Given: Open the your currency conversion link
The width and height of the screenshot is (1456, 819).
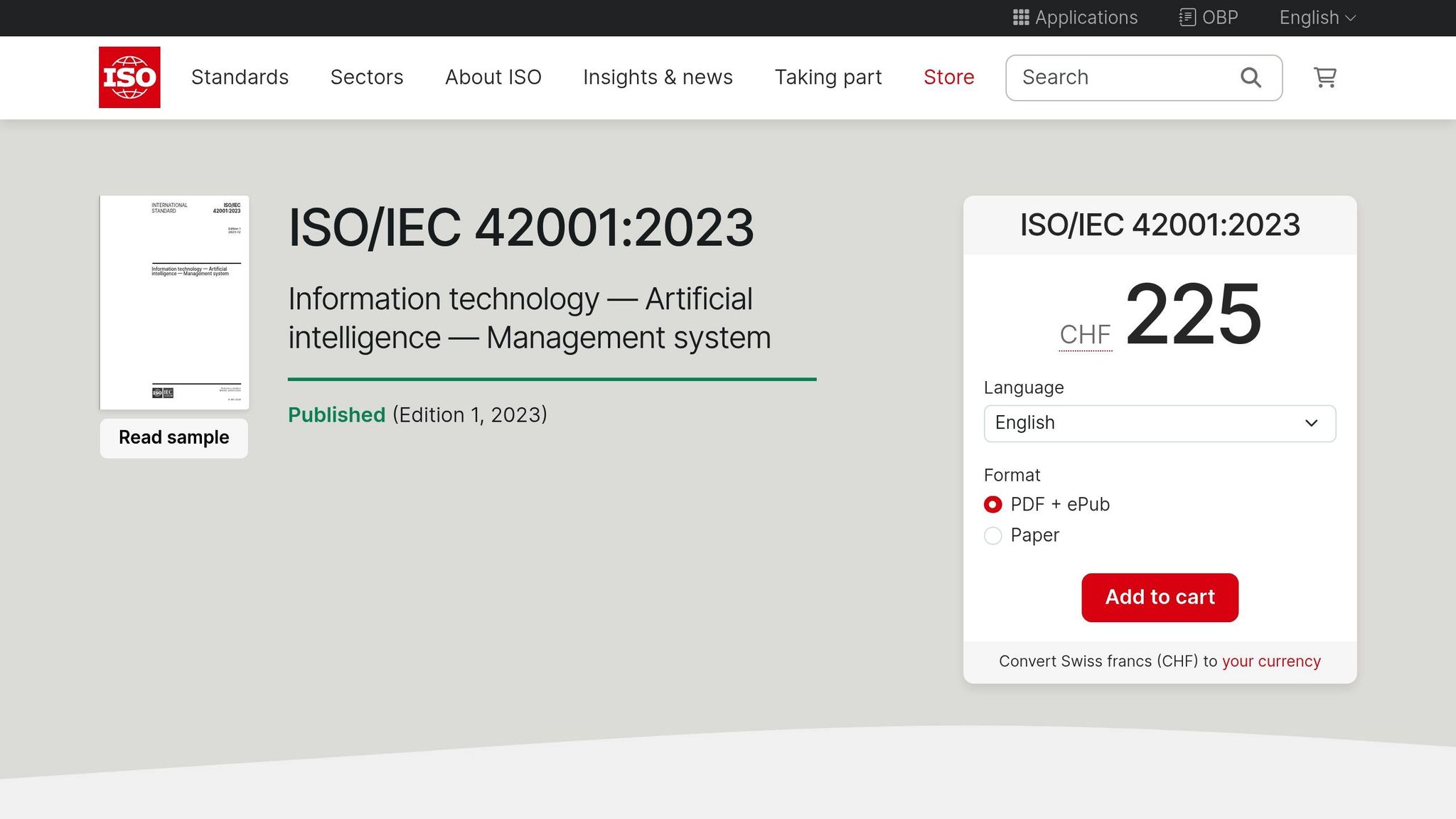Looking at the screenshot, I should point(1270,660).
